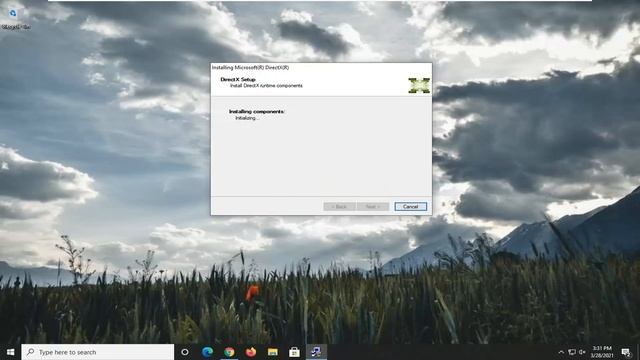The height and width of the screenshot is (360, 640).
Task: Open network status tray icon
Action: tap(572, 352)
